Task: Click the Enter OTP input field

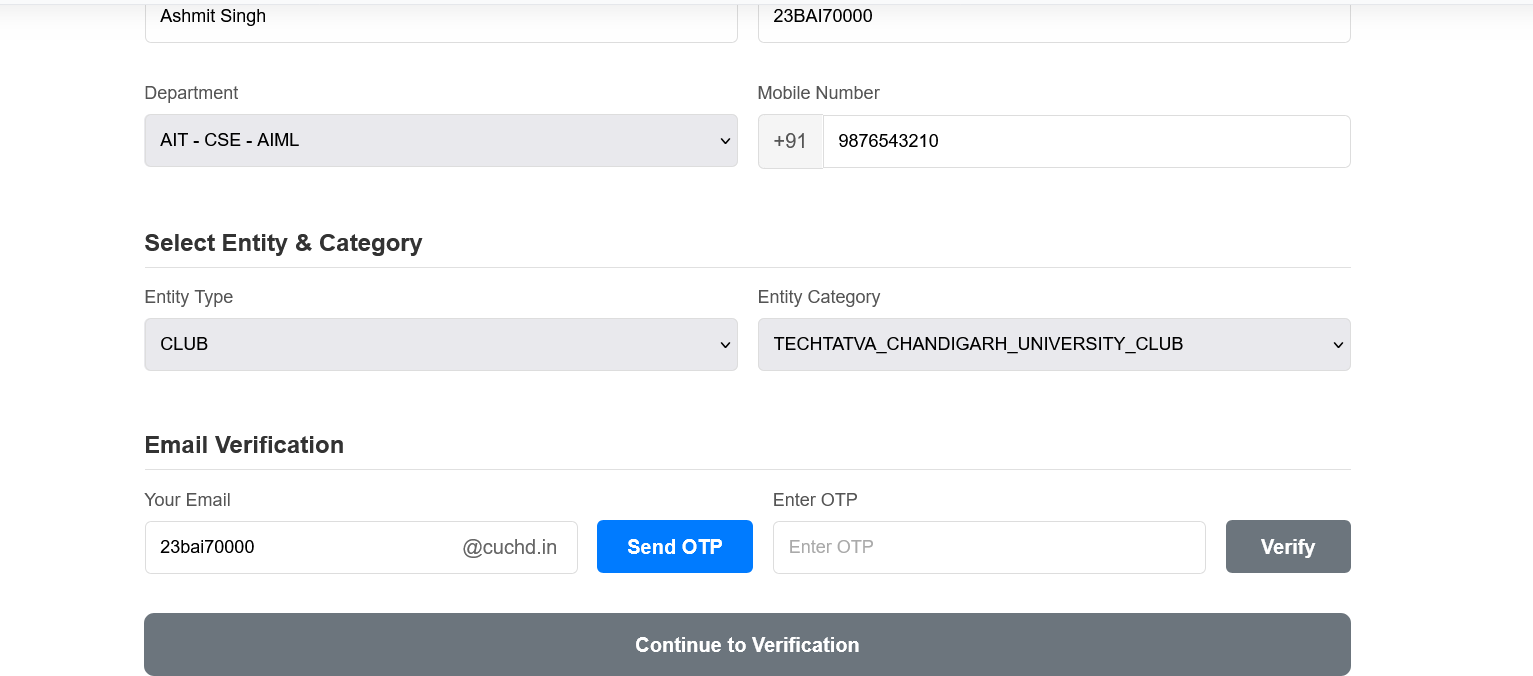Action: [x=989, y=547]
